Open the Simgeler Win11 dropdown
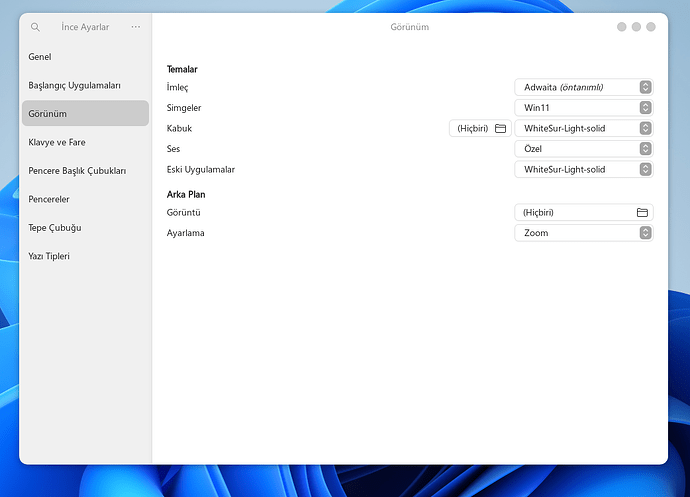 click(584, 108)
